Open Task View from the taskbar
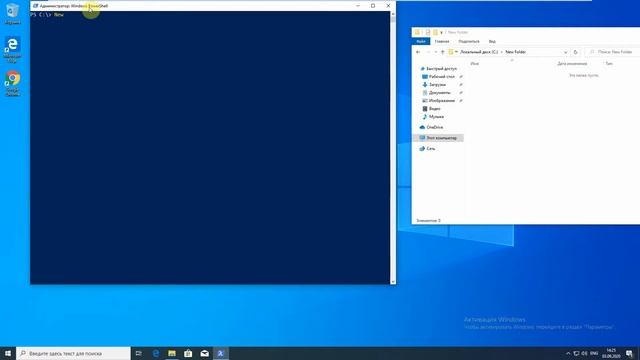The image size is (640, 360). click(139, 353)
